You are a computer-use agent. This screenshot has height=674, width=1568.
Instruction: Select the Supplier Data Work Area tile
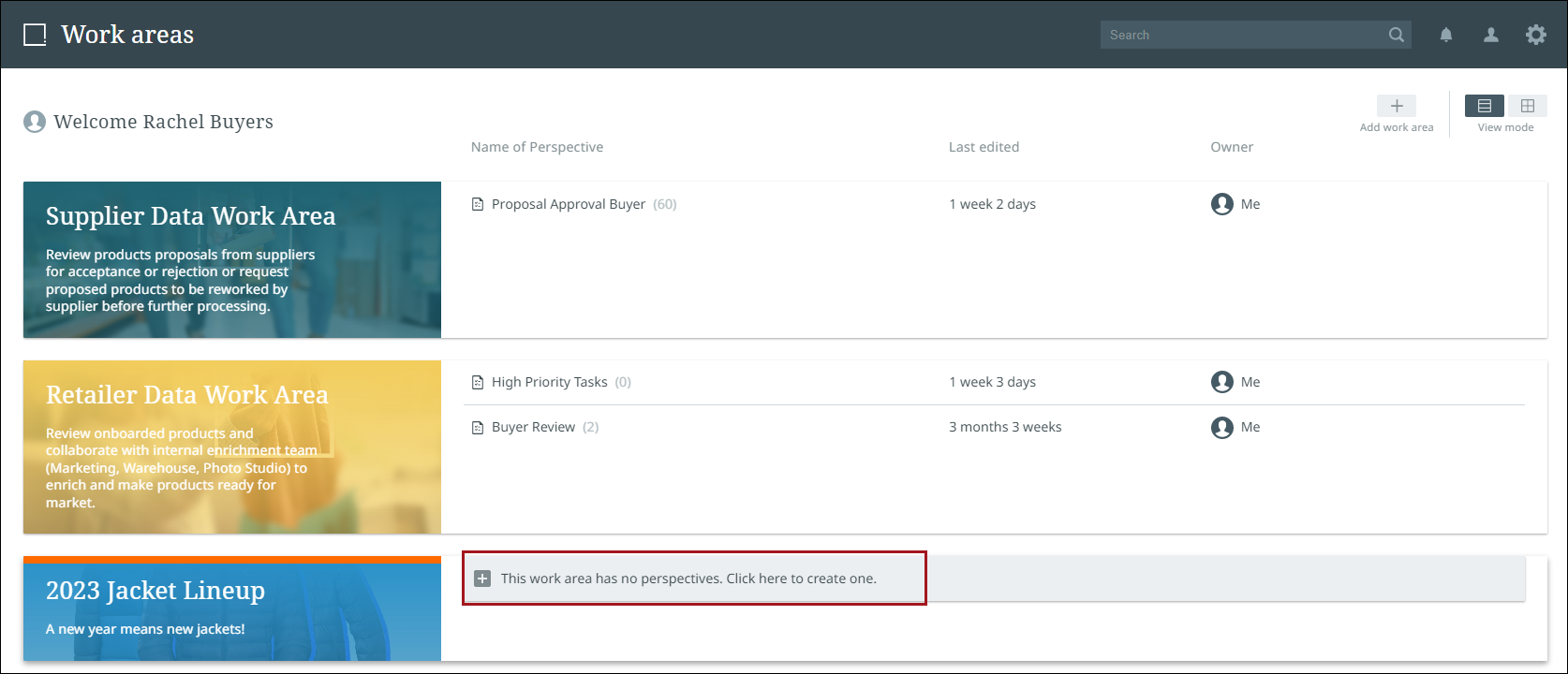(x=232, y=259)
